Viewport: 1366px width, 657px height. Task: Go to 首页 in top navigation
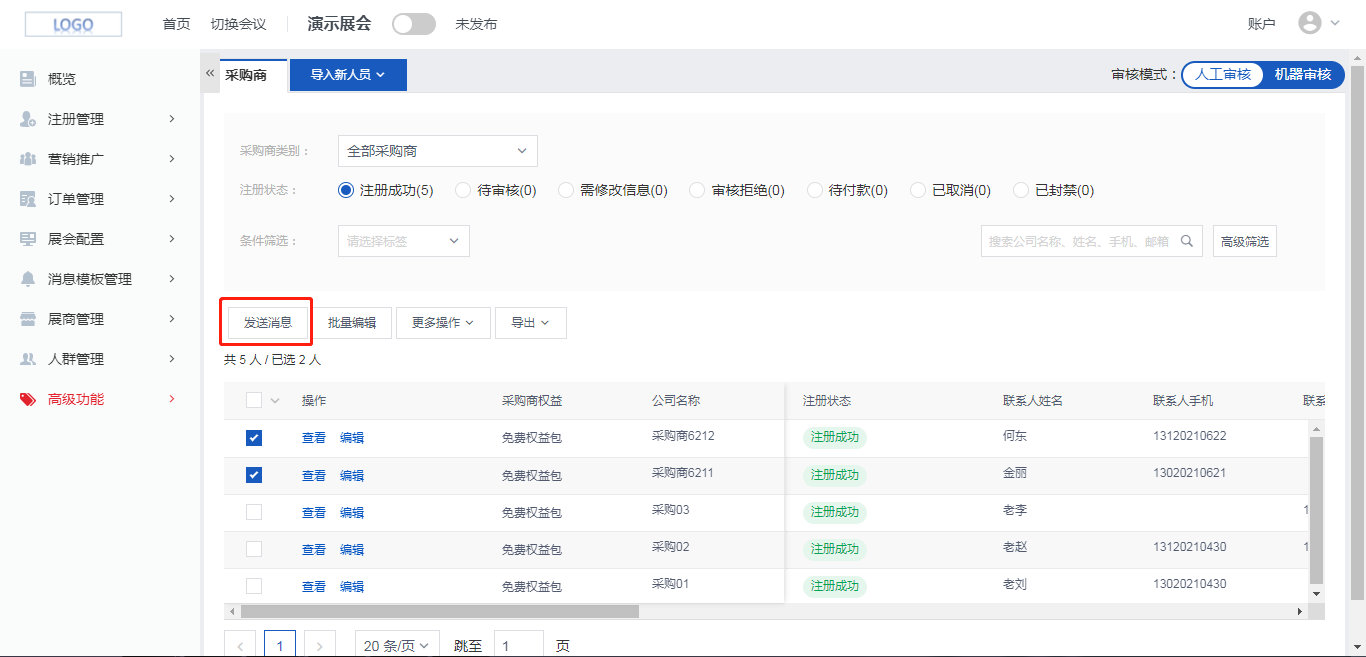(x=176, y=24)
